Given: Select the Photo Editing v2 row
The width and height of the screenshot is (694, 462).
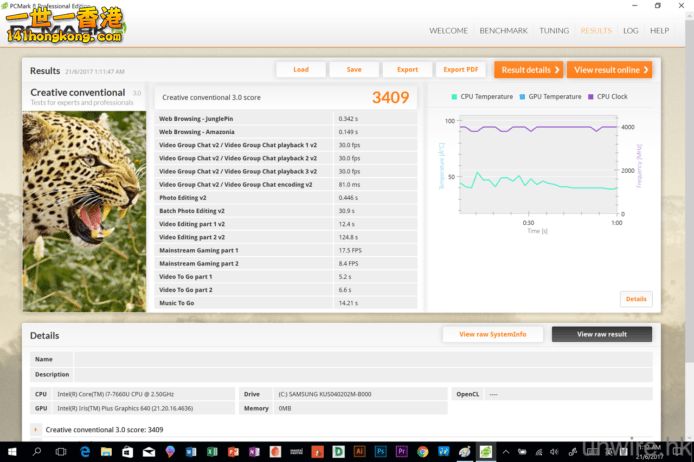Looking at the screenshot, I should [x=286, y=198].
